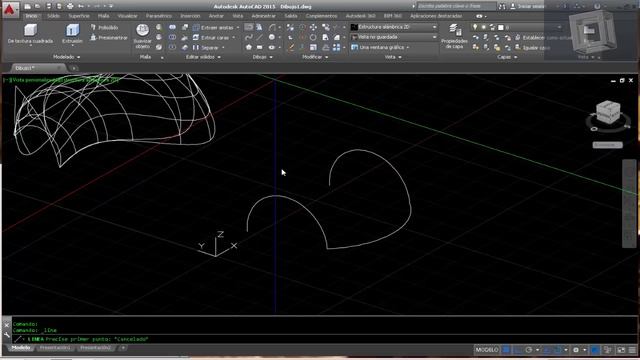Viewport: 640px width, 360px height.
Task: Switch to the Modelo layout tab
Action: (x=21, y=348)
